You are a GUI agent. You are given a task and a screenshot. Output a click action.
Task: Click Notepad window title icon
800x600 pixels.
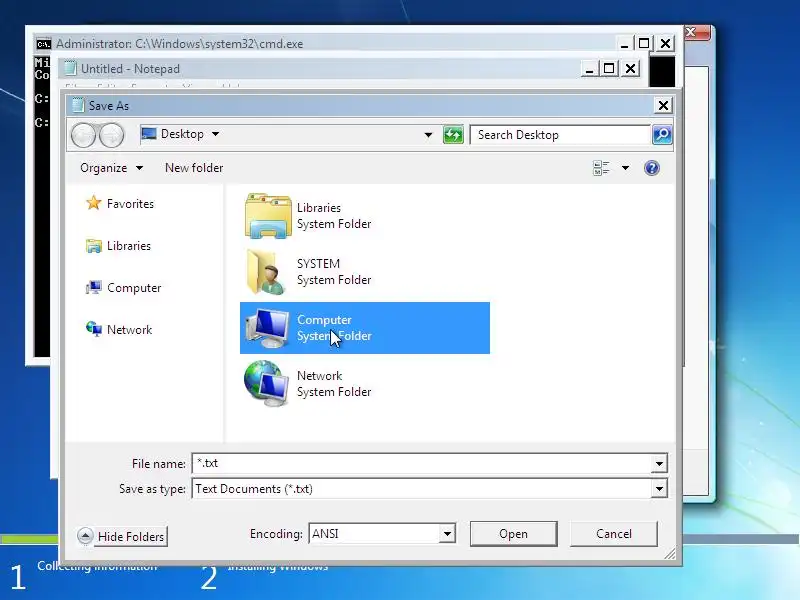coord(70,68)
